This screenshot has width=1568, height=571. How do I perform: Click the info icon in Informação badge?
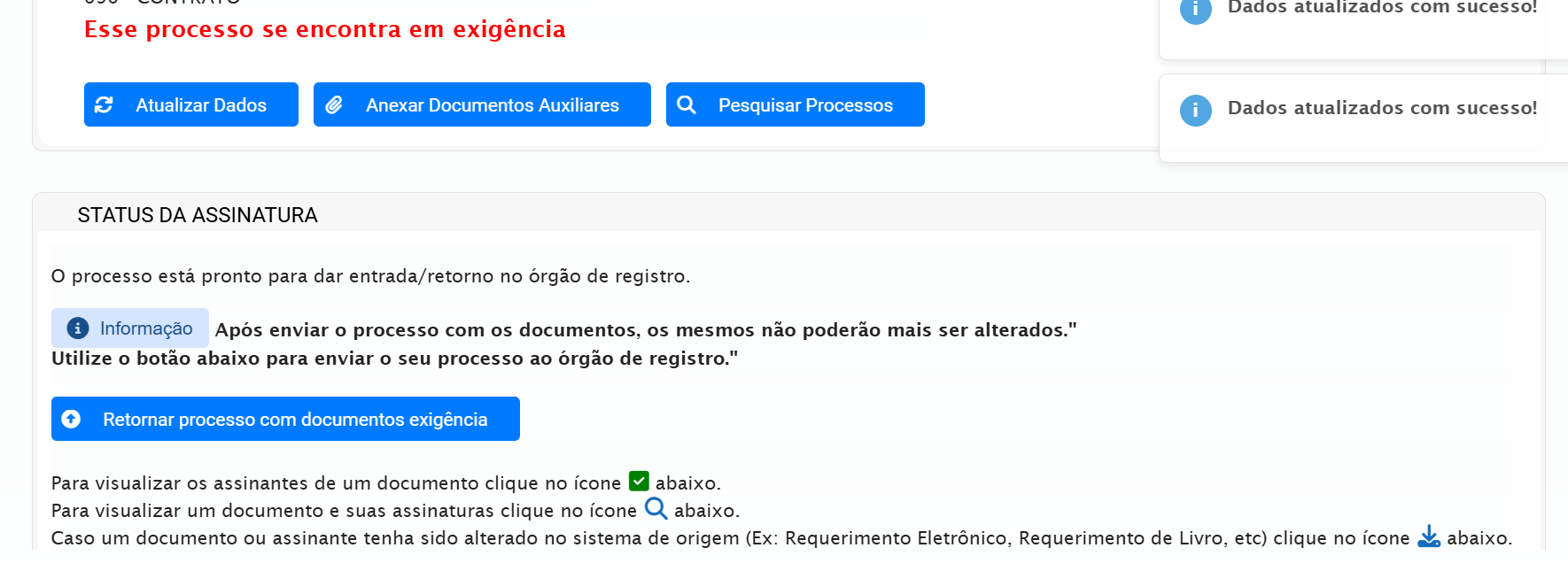click(x=78, y=328)
